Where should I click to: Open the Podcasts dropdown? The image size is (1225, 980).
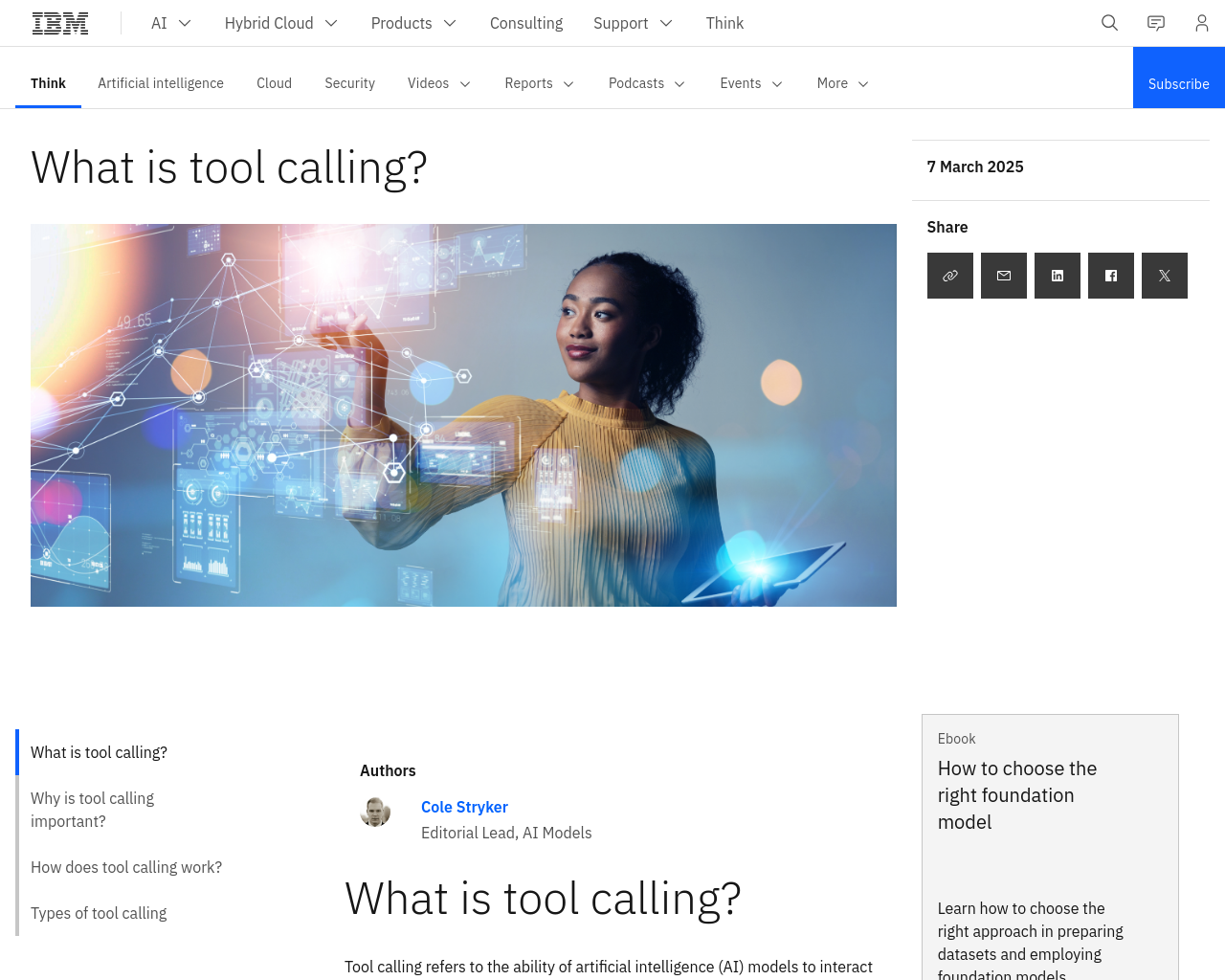click(x=647, y=83)
